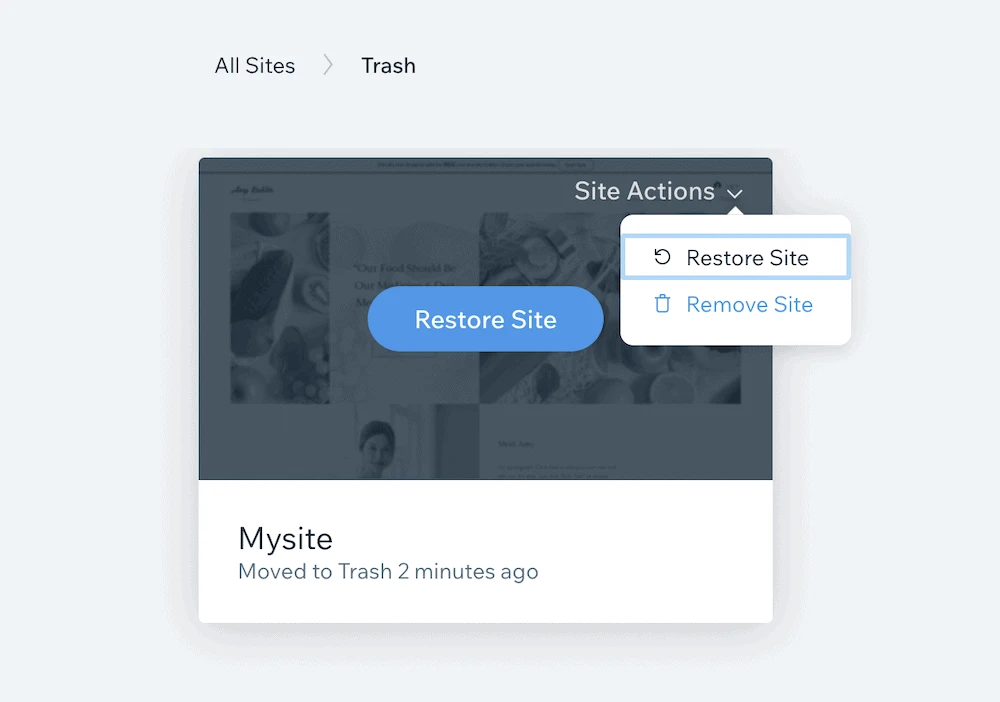Open the Site Actions dropdown
This screenshot has height=702, width=1000.
658,191
